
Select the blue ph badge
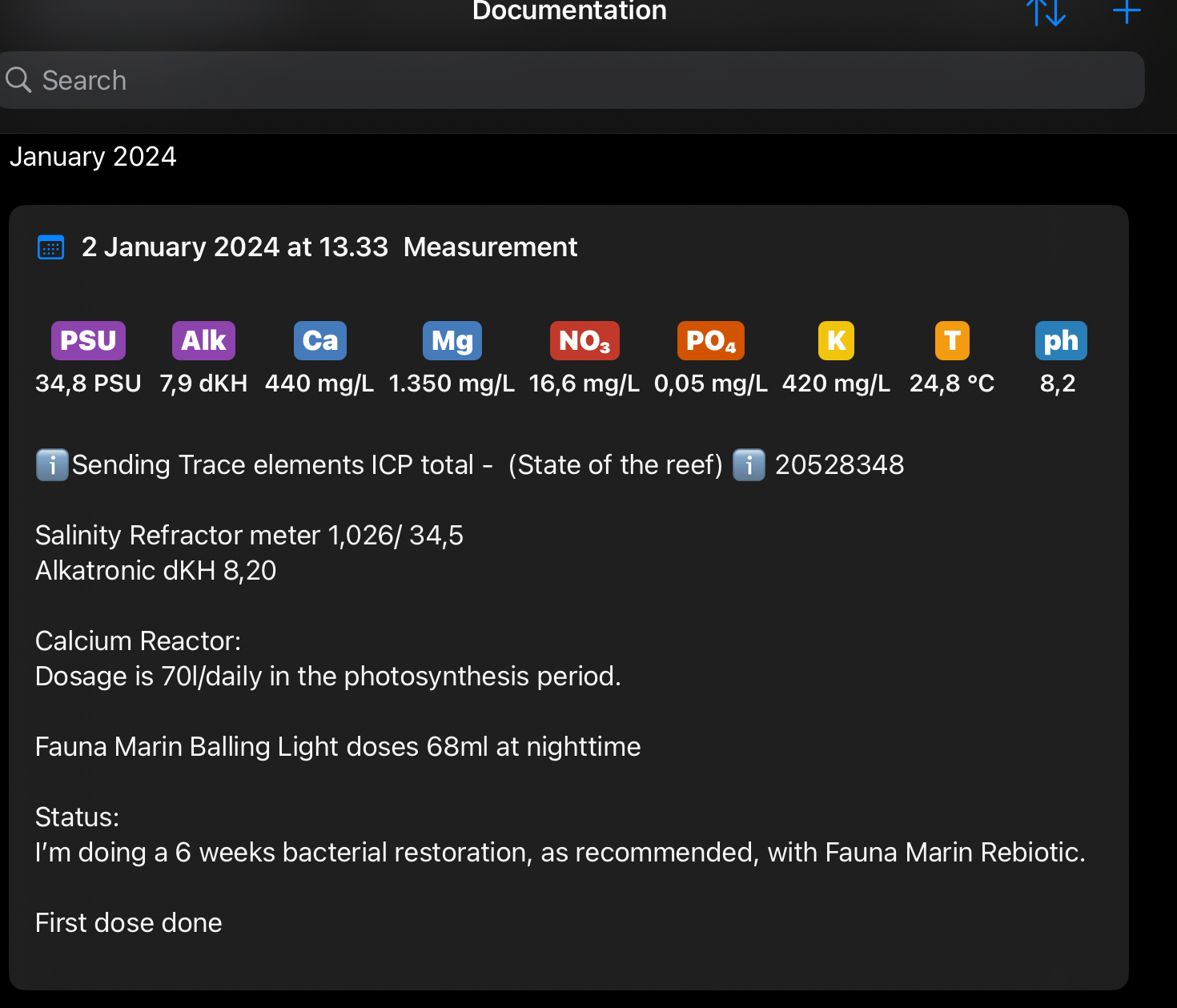tap(1060, 341)
